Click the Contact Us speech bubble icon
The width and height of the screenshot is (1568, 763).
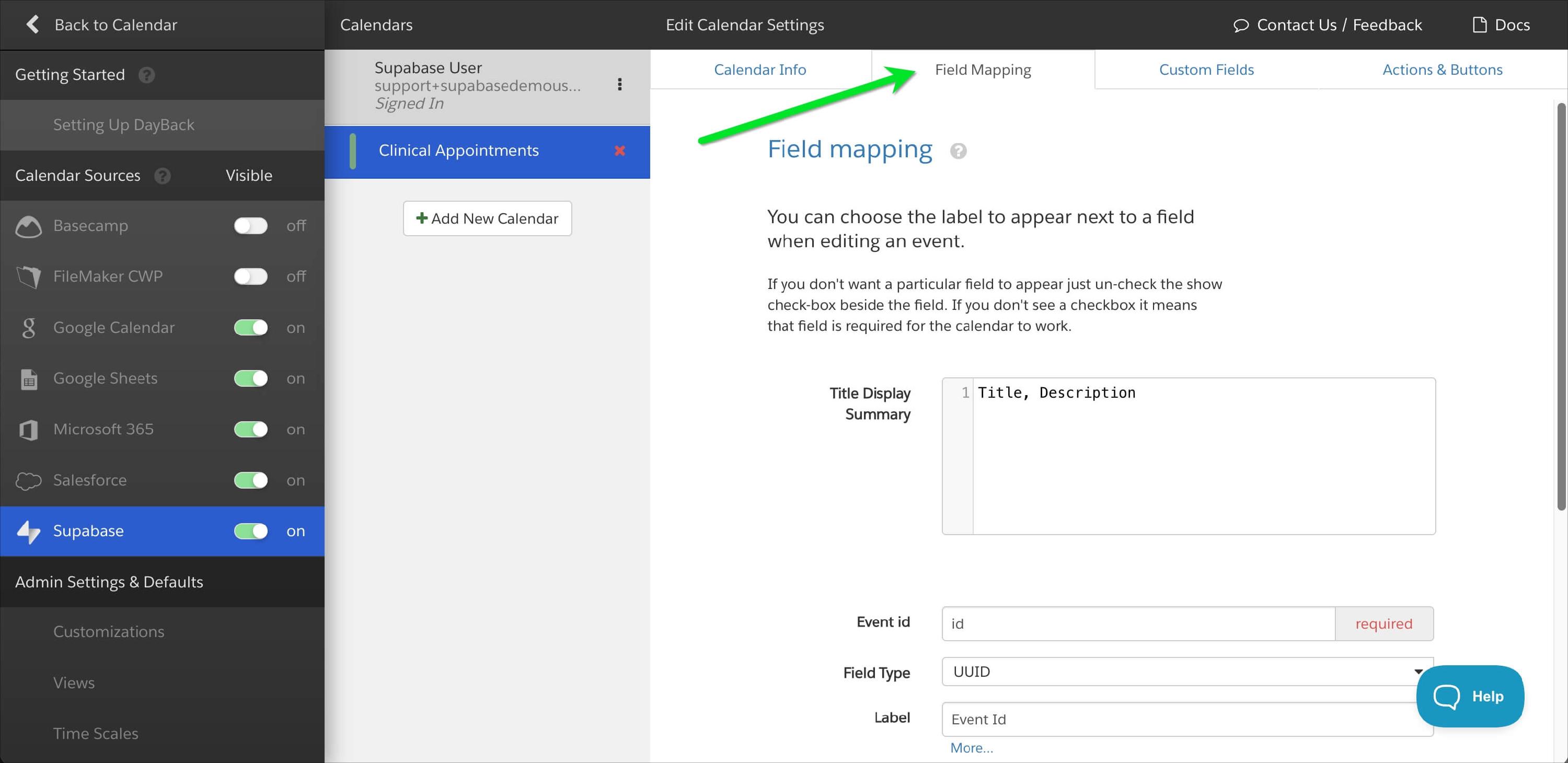1240,25
